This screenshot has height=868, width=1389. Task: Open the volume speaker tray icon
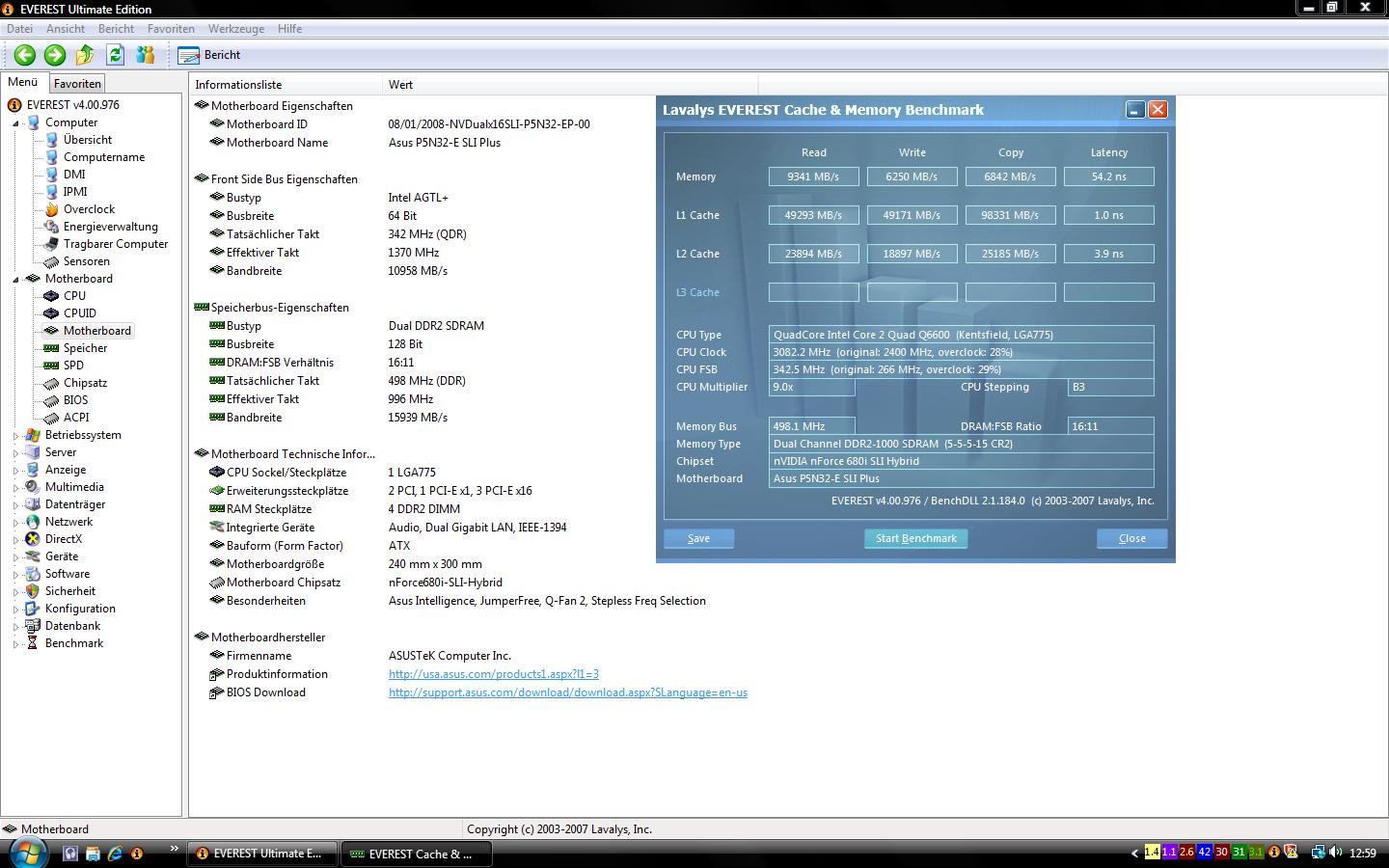click(1336, 853)
